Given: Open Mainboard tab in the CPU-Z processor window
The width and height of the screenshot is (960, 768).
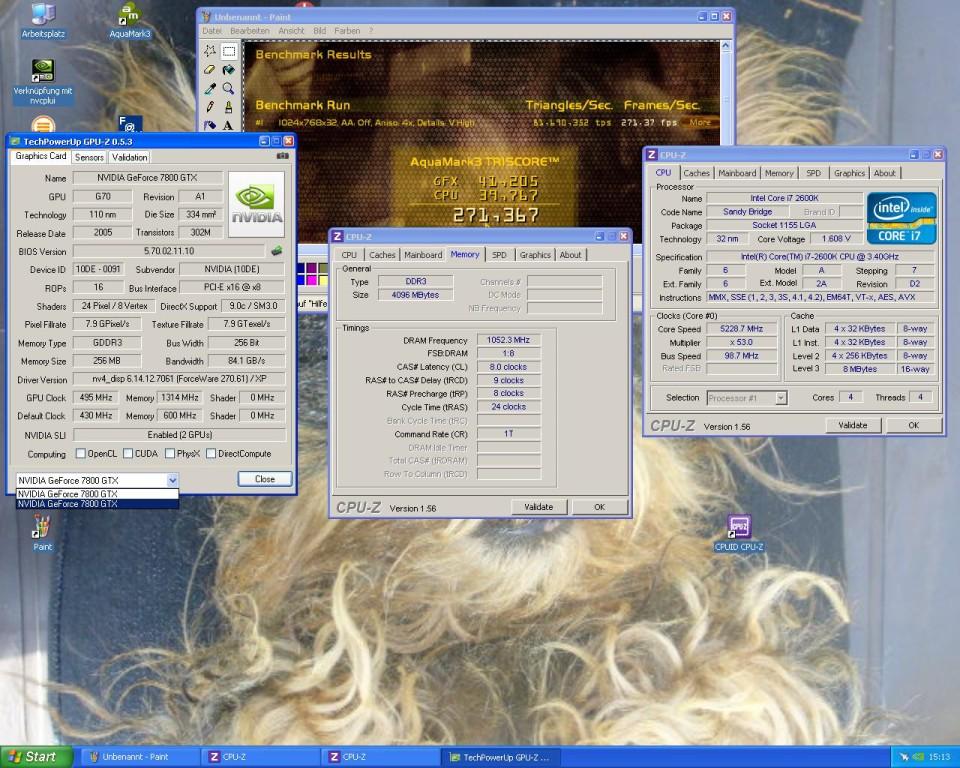Looking at the screenshot, I should click(737, 173).
